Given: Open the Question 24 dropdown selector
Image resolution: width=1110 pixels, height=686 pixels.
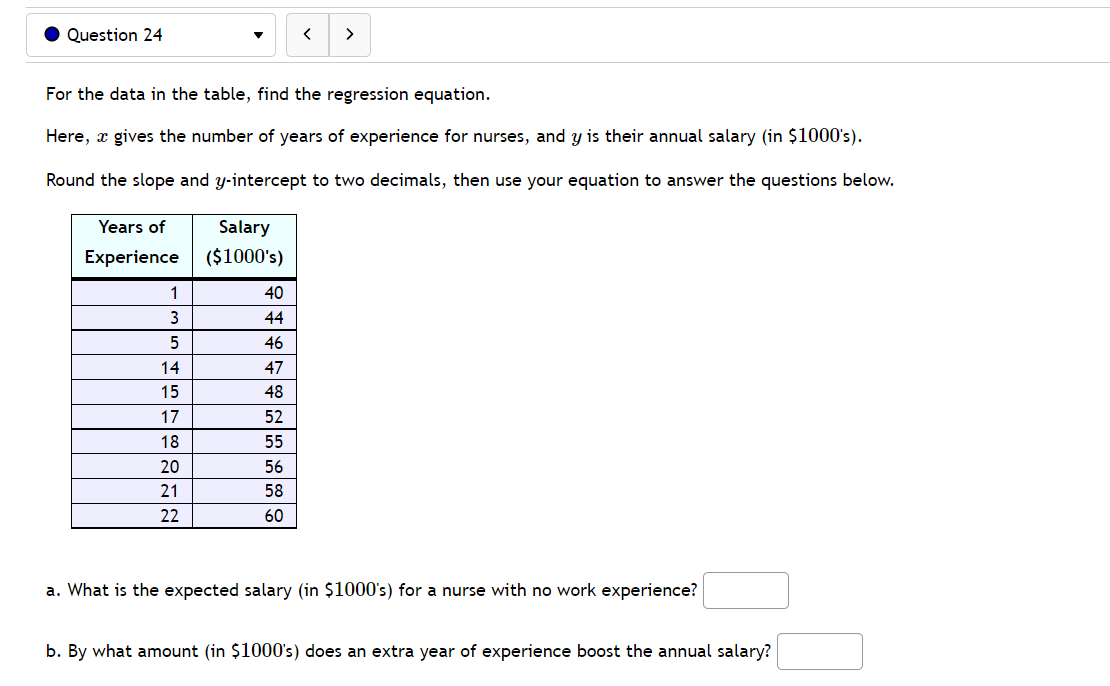Looking at the screenshot, I should point(150,34).
